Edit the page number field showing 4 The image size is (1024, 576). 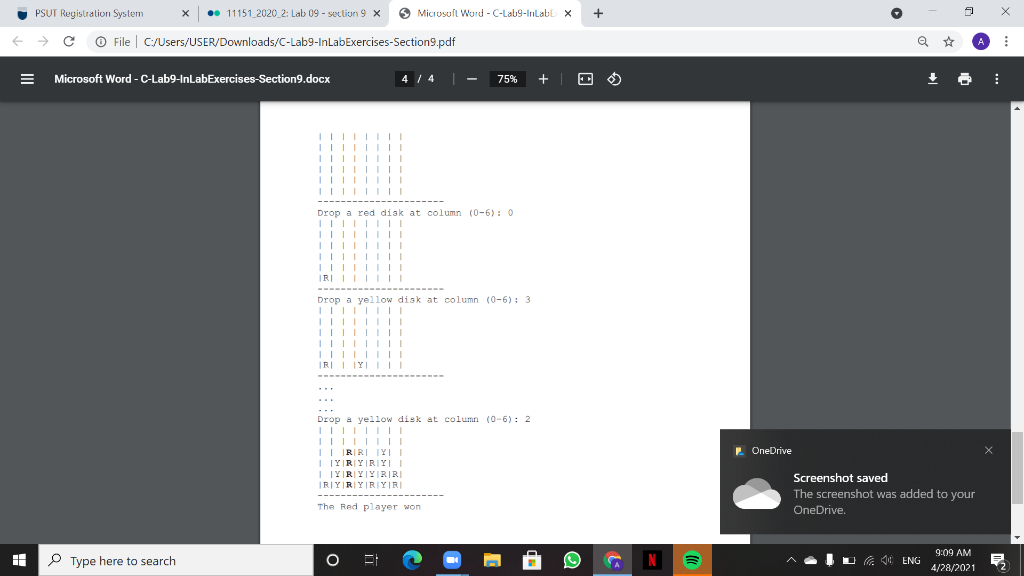[404, 79]
